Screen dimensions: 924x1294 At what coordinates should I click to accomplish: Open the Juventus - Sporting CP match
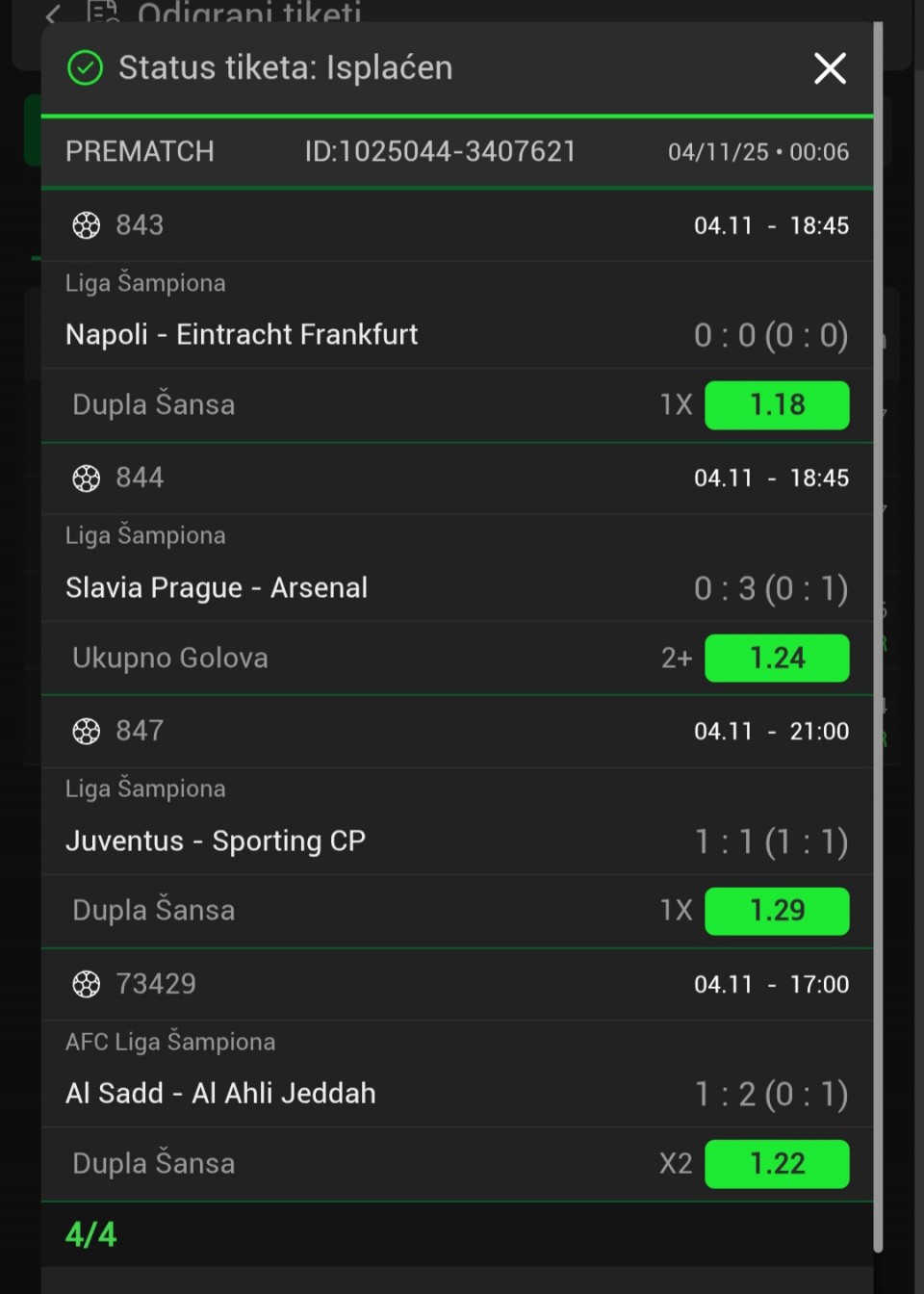[x=216, y=841]
